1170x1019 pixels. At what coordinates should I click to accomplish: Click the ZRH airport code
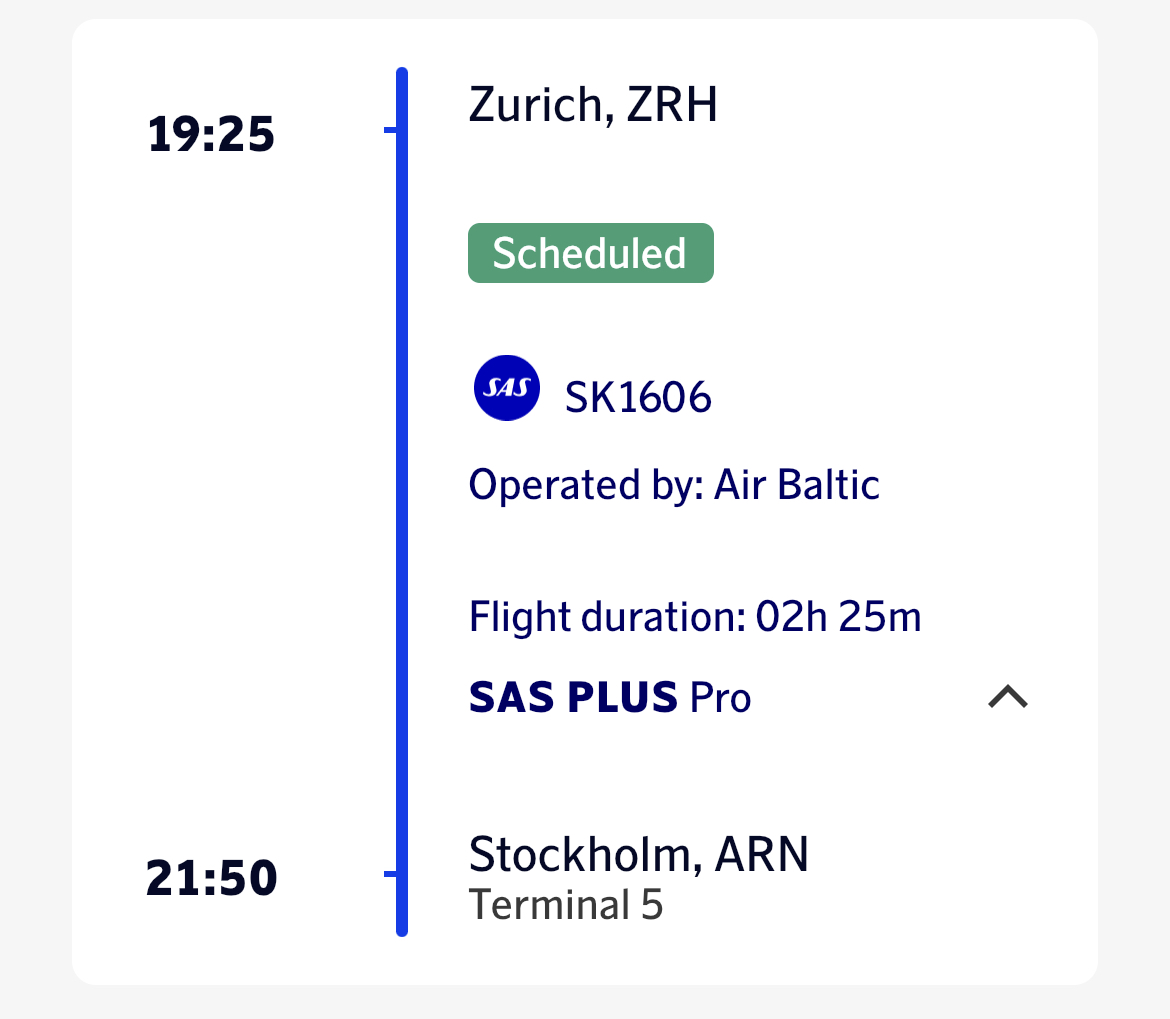pyautogui.click(x=672, y=105)
